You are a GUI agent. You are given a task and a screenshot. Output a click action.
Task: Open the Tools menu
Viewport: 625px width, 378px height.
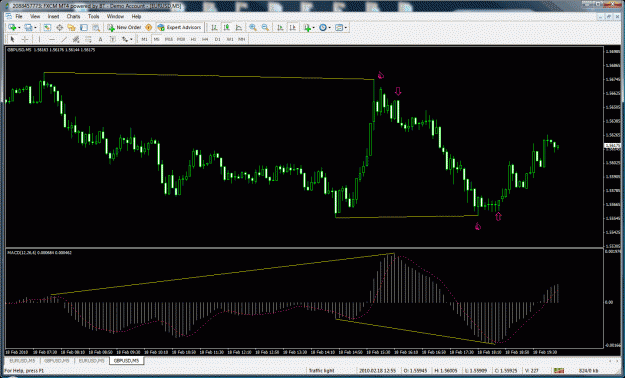coord(94,16)
